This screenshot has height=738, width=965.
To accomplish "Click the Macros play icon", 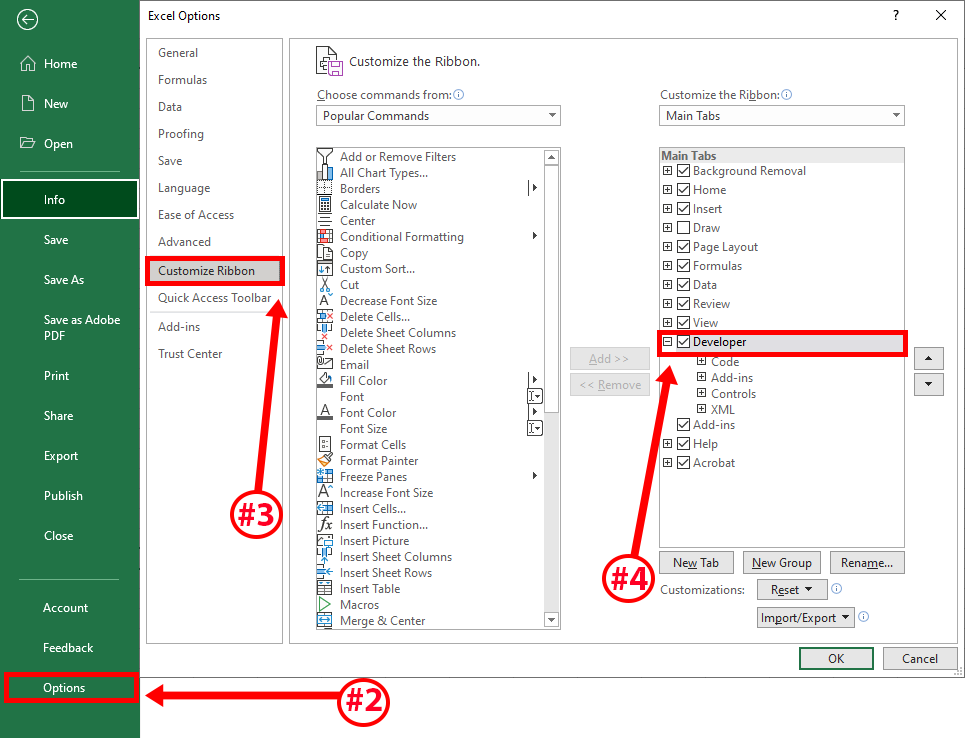I will tap(325, 605).
